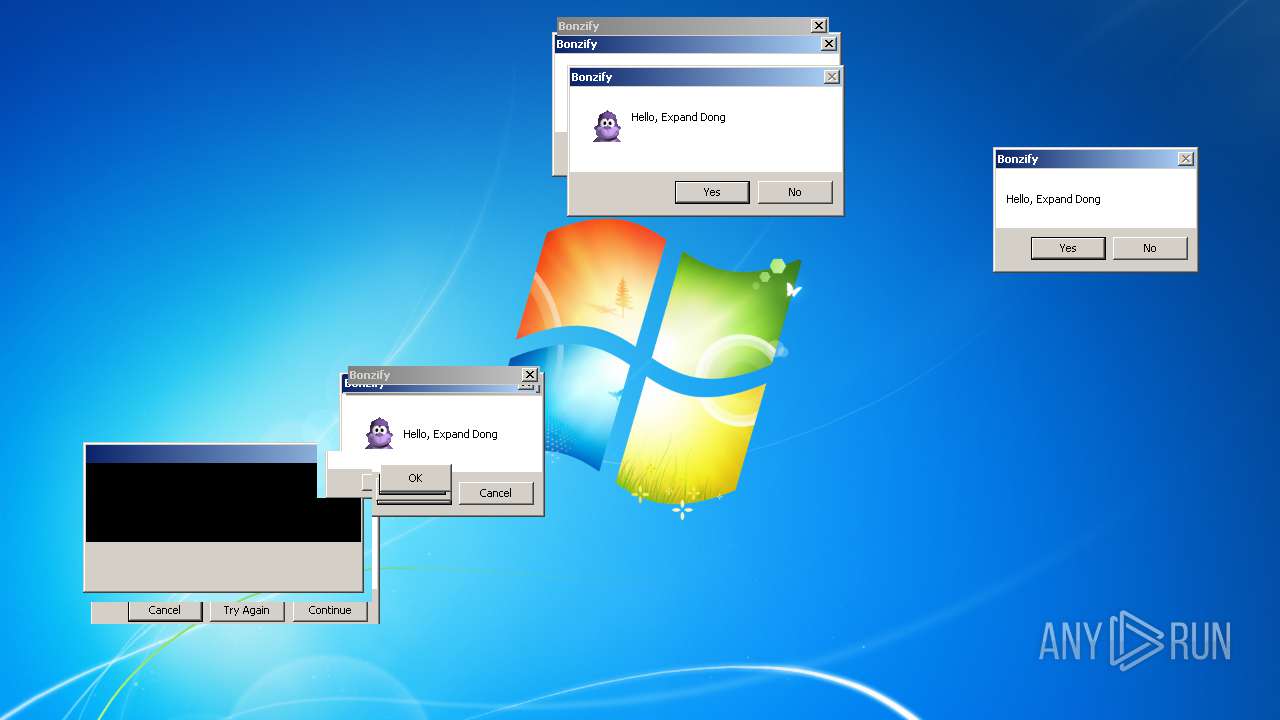Click "Hello, Expand Dong" text in top-center dialog
This screenshot has height=720, width=1280.
(678, 117)
